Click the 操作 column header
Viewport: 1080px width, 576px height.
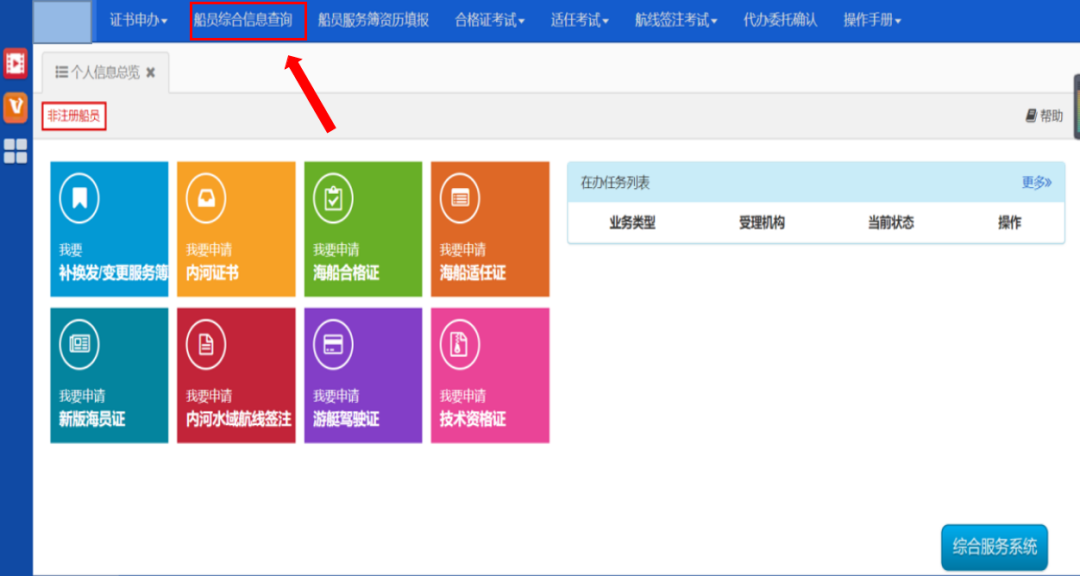tap(1010, 223)
